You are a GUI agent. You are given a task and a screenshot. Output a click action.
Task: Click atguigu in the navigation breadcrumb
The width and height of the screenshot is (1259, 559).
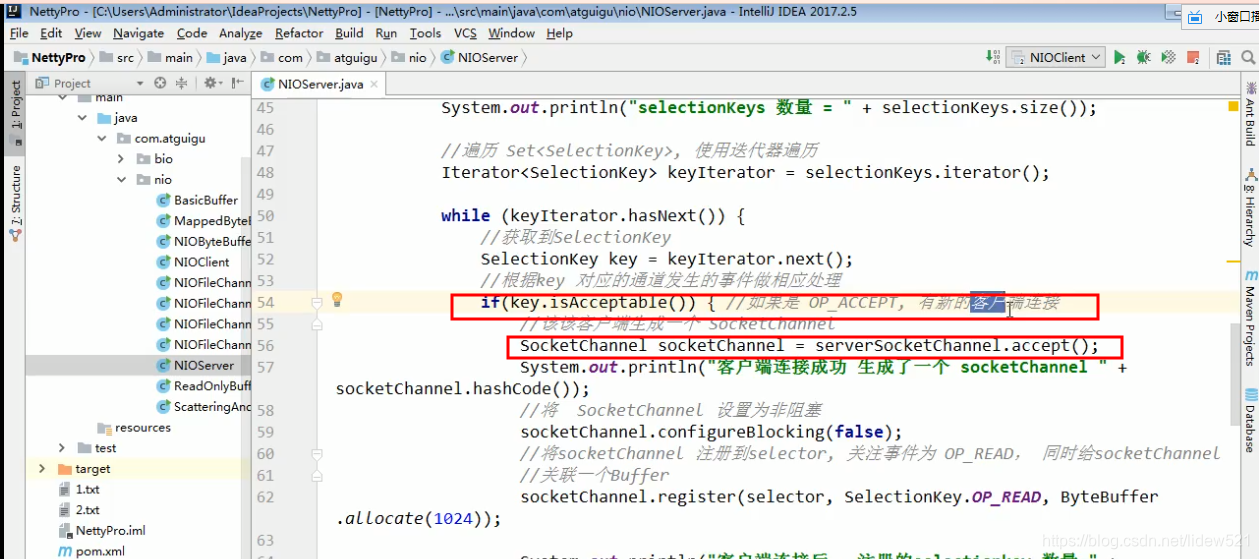click(x=347, y=57)
